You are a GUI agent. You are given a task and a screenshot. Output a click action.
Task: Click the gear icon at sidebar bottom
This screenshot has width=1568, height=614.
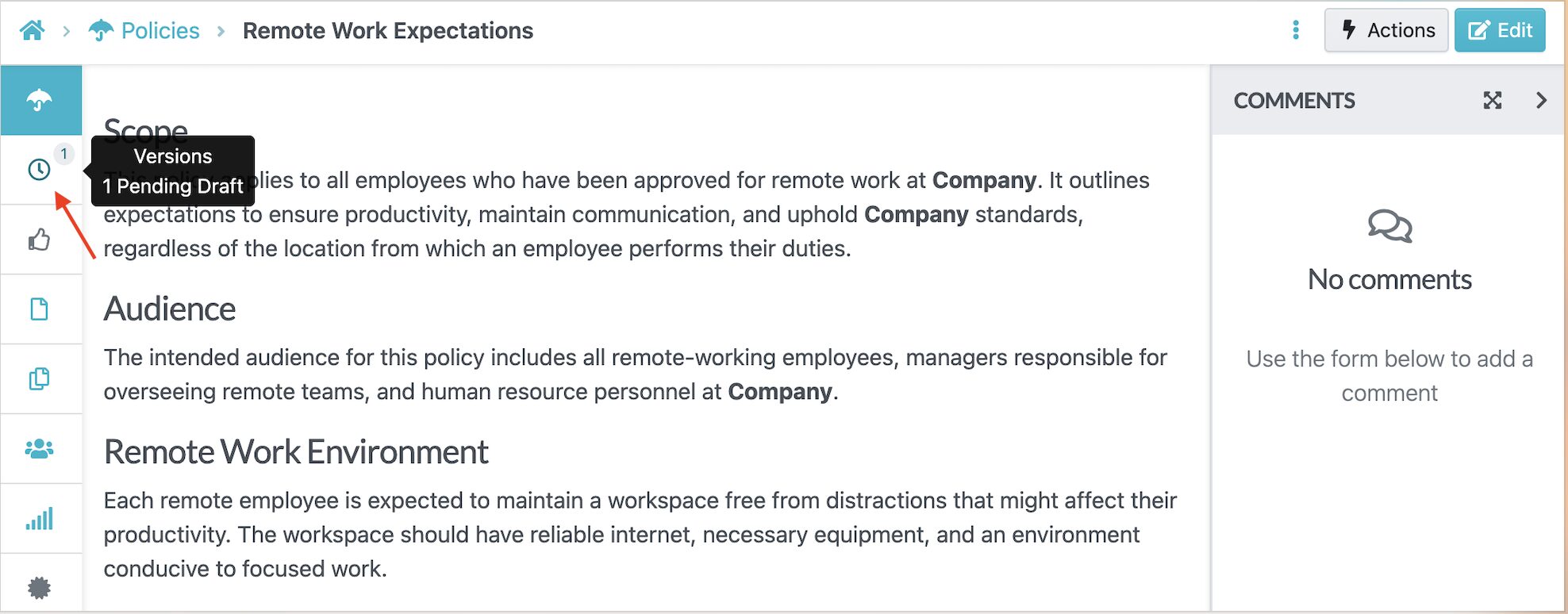tap(40, 587)
